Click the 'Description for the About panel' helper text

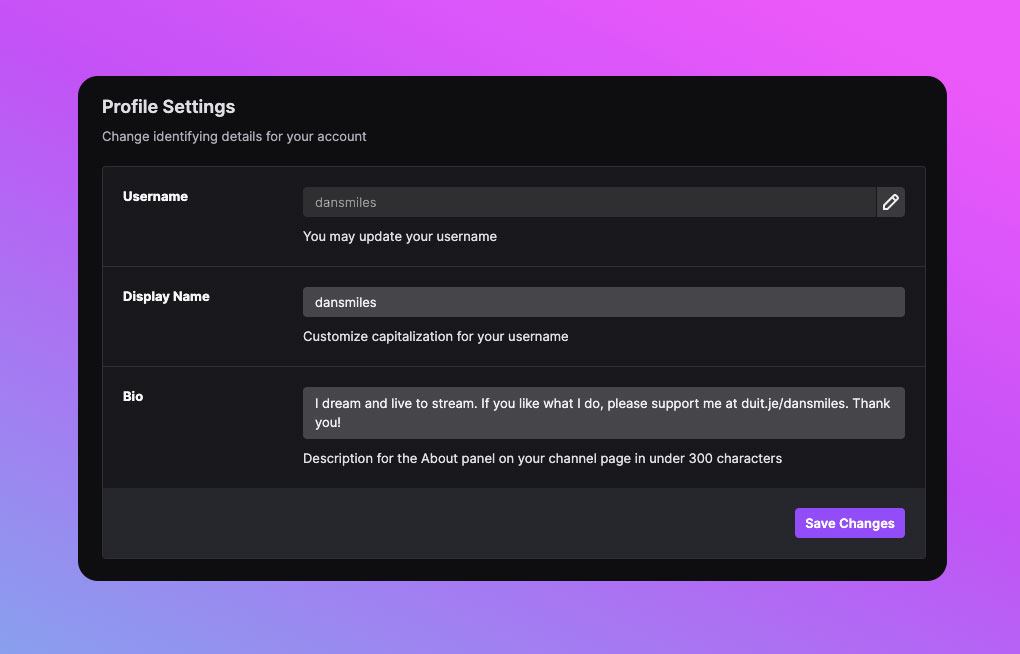(542, 459)
